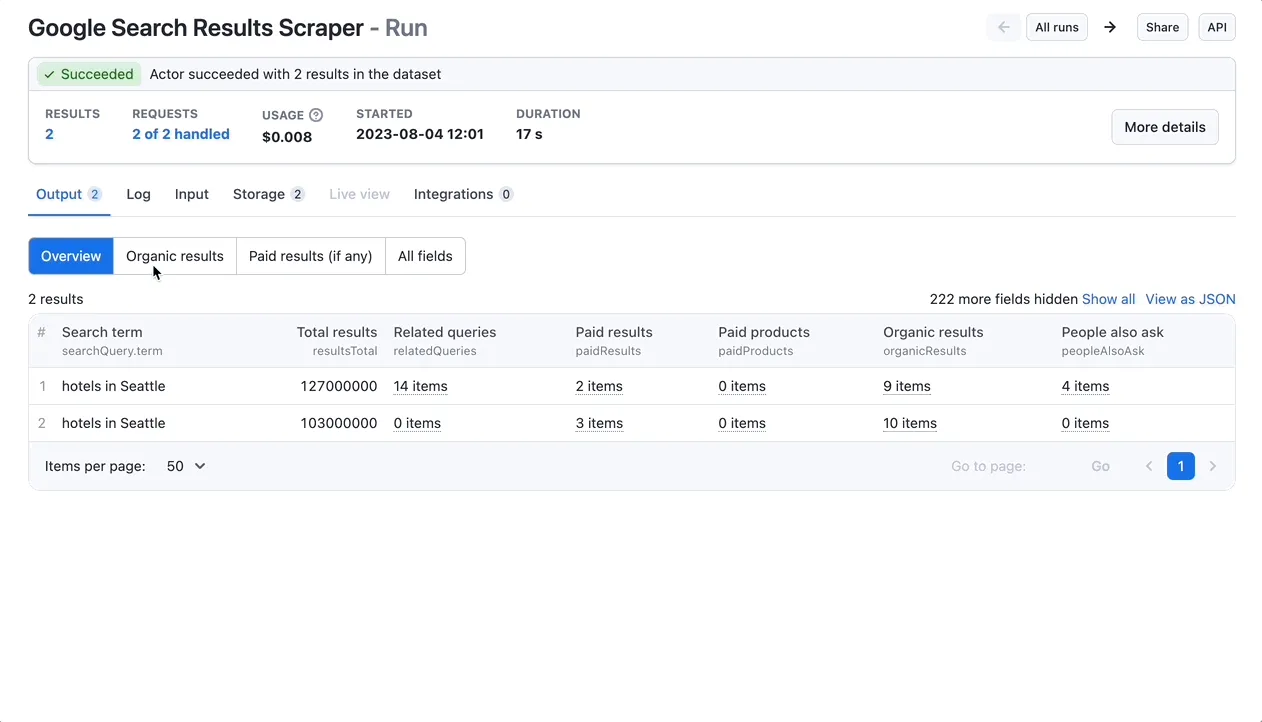
Task: Switch to the Output tab
Action: [x=69, y=194]
